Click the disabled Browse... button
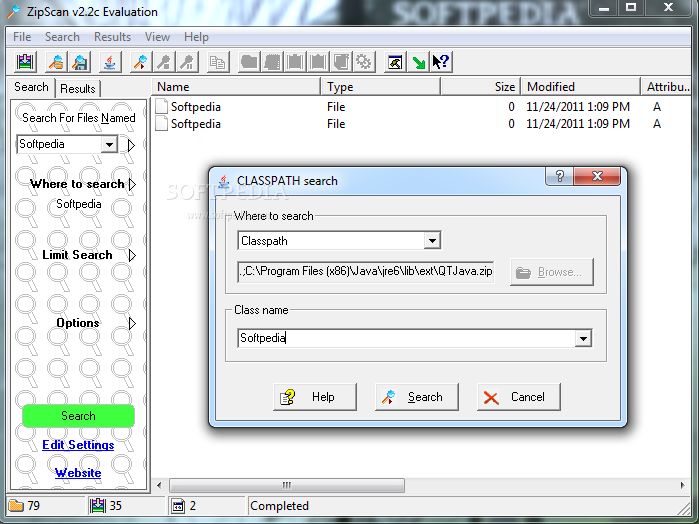The image size is (699, 524). click(552, 272)
